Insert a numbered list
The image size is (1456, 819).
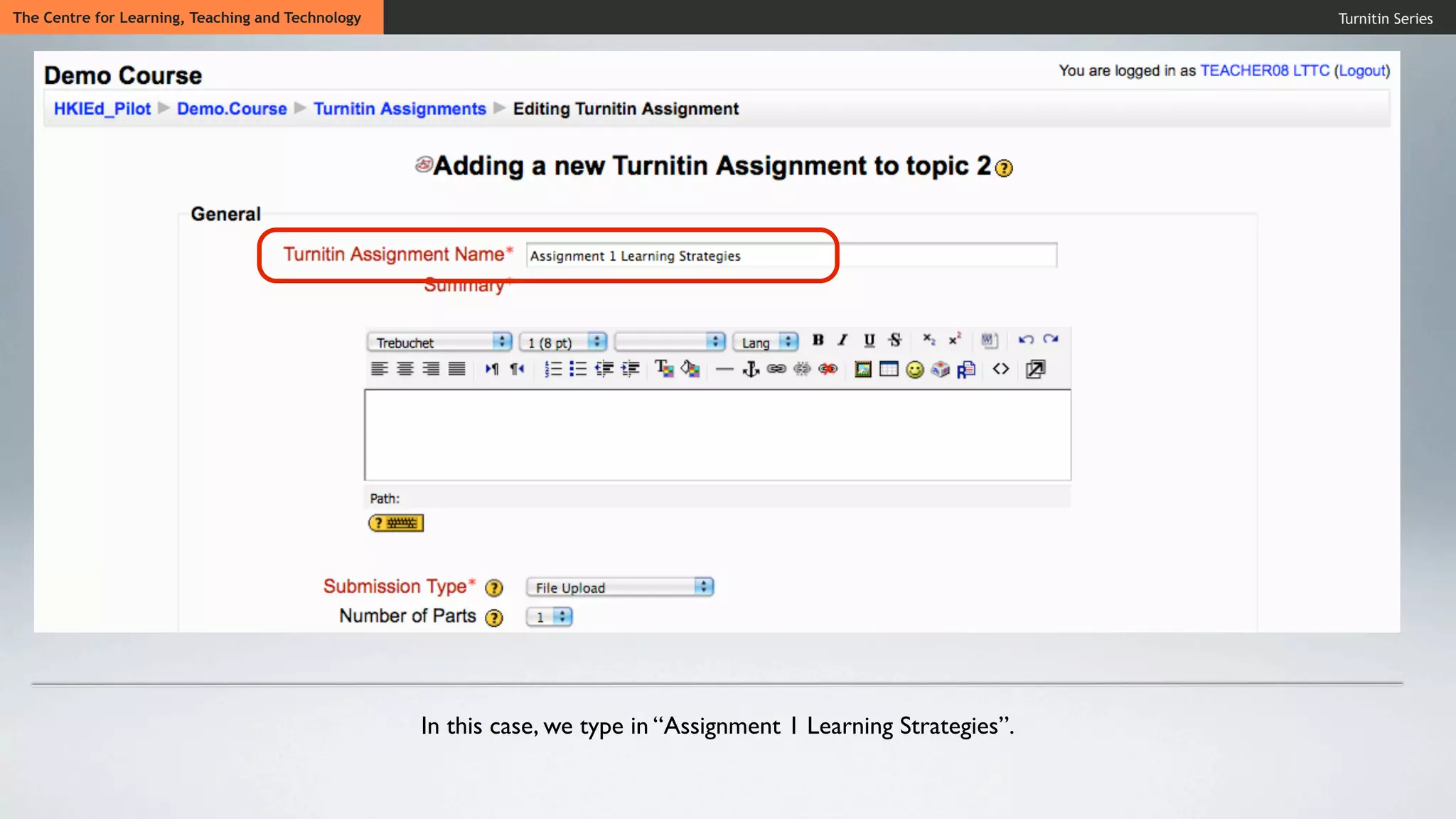pos(553,368)
